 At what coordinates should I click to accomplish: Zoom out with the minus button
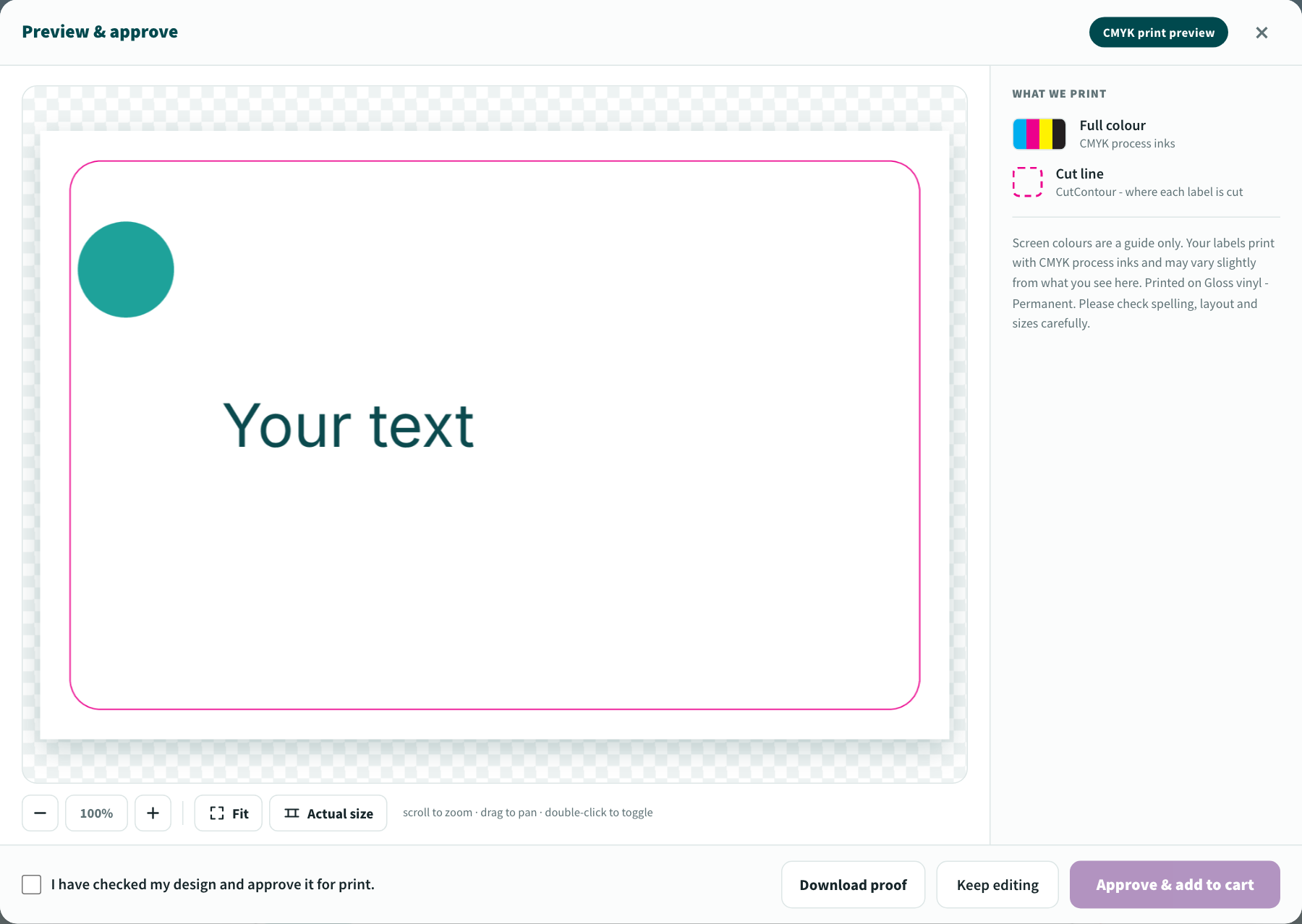pyautogui.click(x=40, y=813)
